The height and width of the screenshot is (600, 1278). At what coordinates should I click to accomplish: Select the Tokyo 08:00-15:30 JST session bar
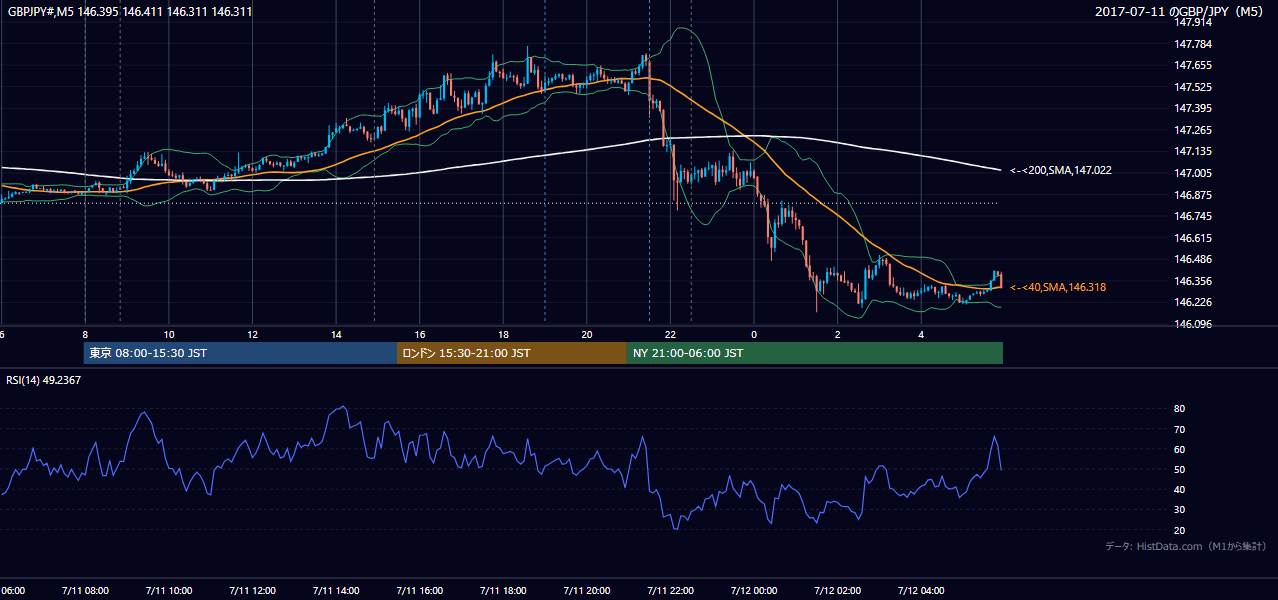click(x=240, y=353)
